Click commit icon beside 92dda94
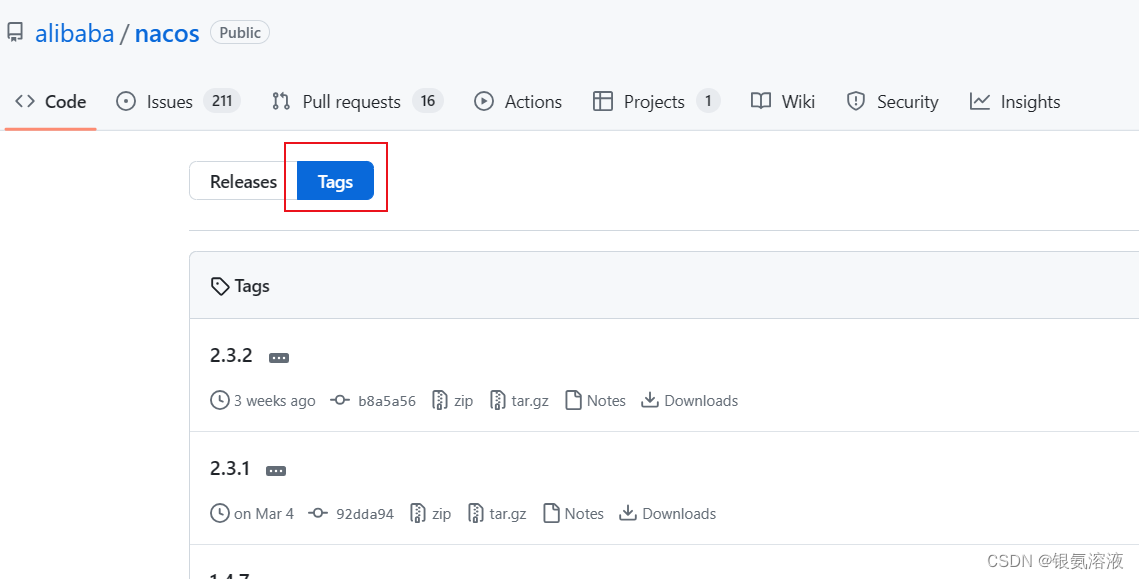Screen dimensions: 1139x579 (317, 513)
